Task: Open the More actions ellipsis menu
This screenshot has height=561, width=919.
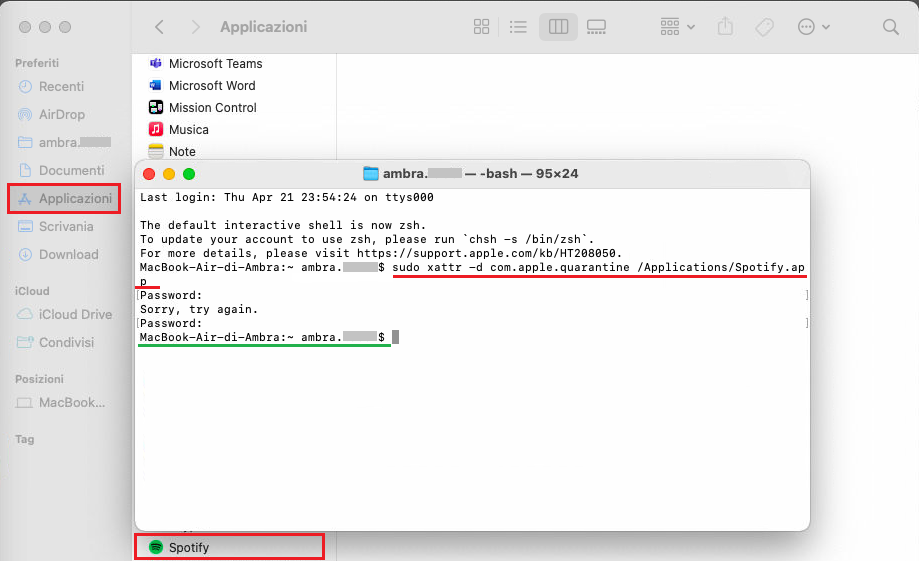Action: [x=813, y=27]
